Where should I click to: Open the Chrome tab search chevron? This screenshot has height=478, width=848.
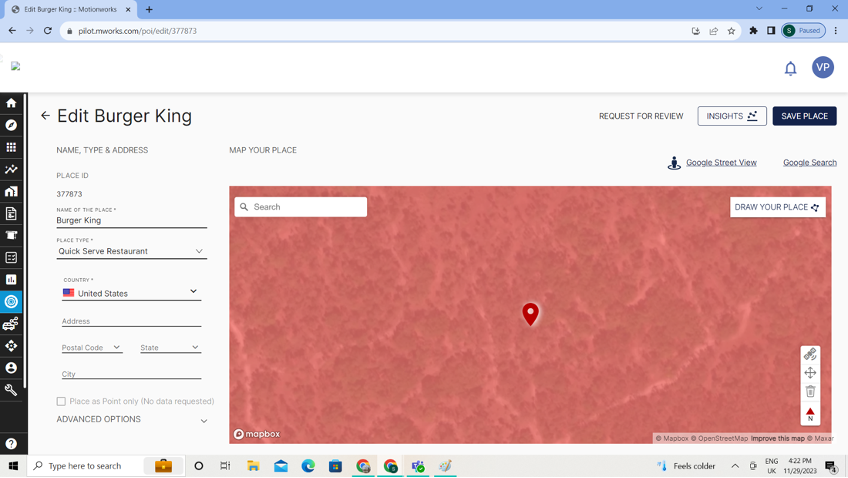(x=759, y=9)
